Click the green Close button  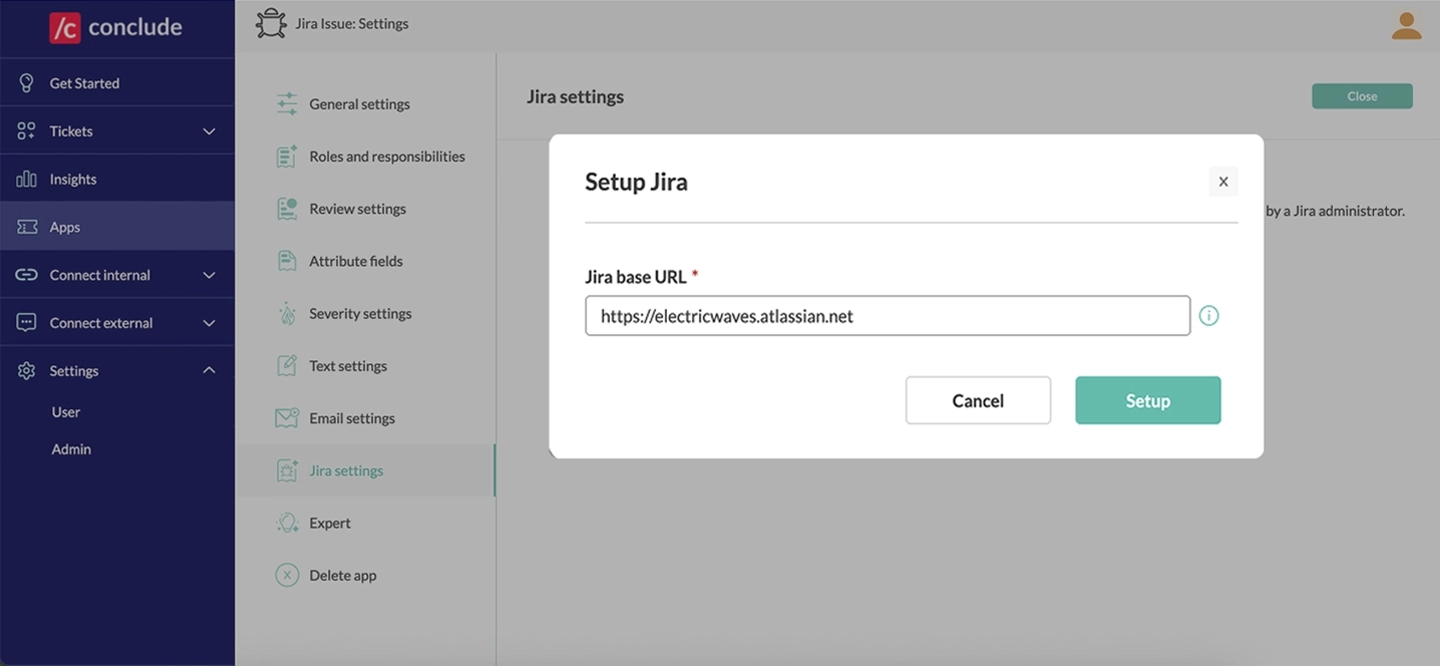point(1362,96)
